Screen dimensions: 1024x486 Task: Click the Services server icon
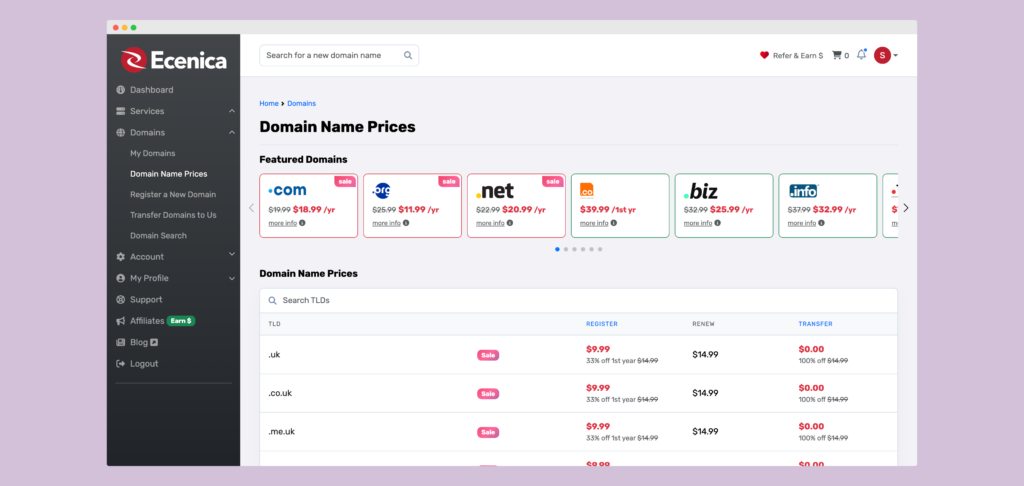[x=120, y=111]
